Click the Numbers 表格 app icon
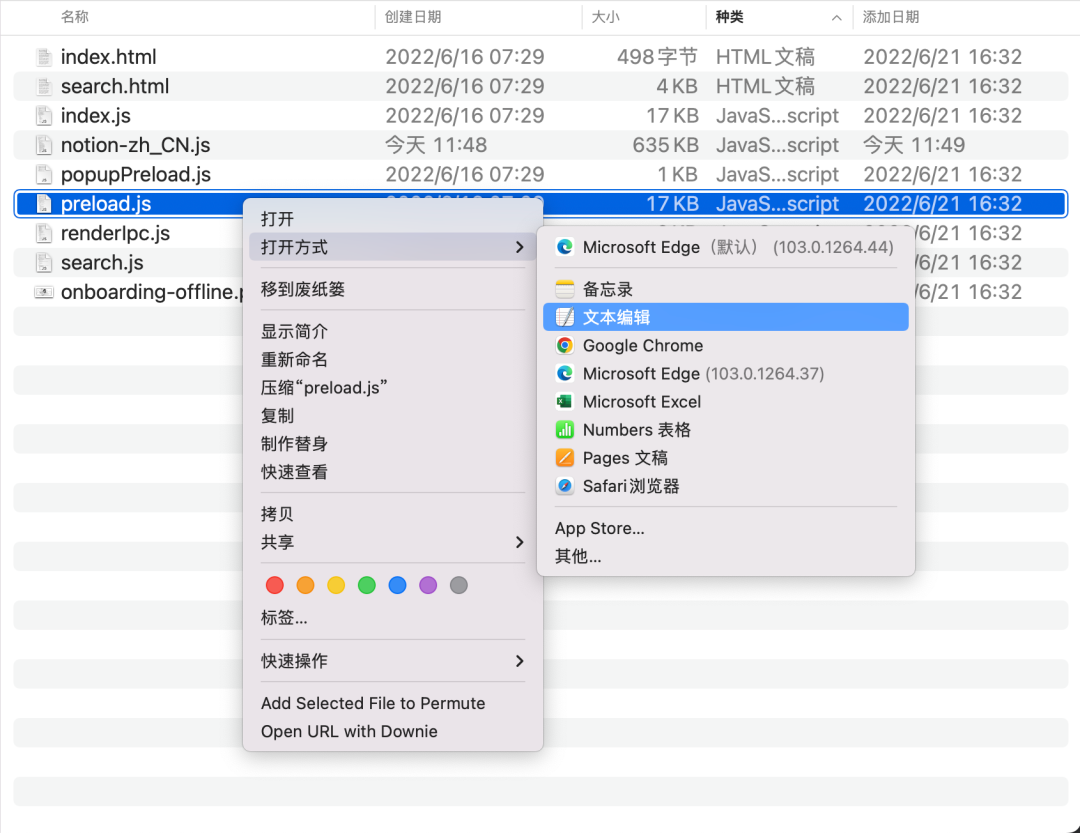The image size is (1080, 833). coord(565,430)
